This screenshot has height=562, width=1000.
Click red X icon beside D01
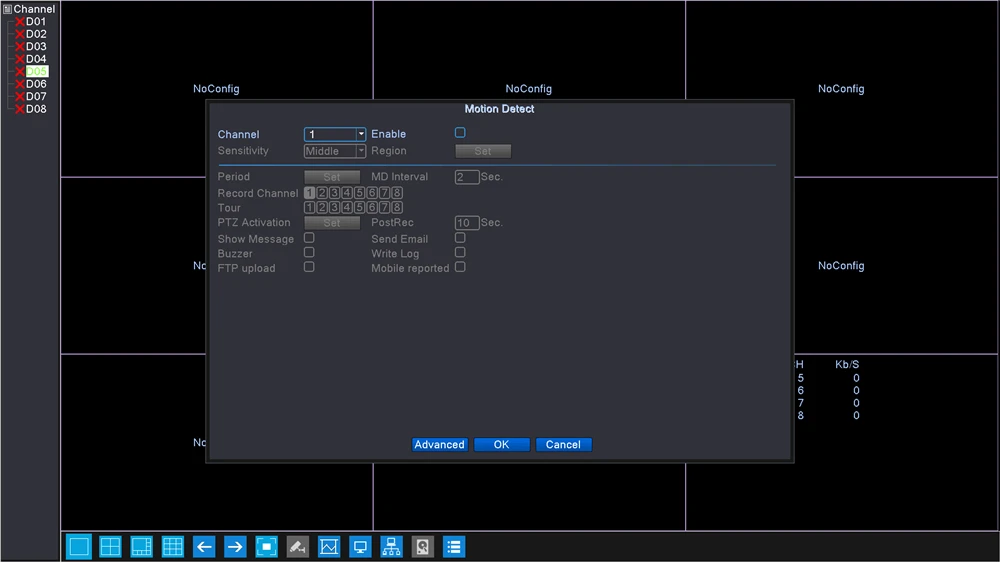point(20,22)
